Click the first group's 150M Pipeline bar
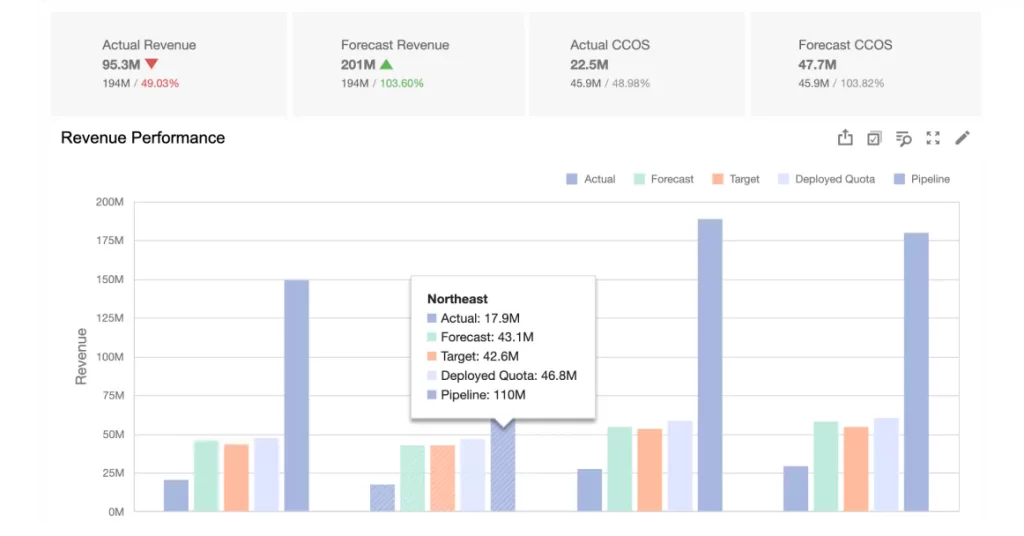 [x=296, y=395]
